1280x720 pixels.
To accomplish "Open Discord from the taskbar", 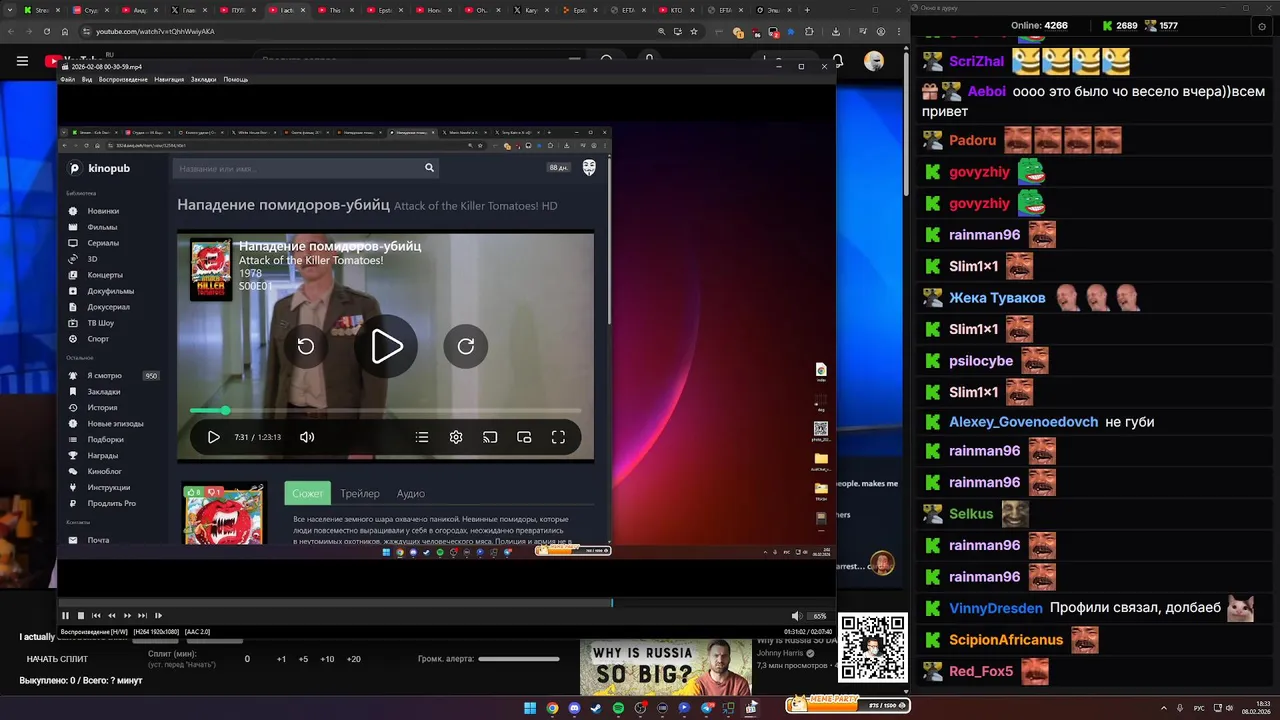I will [x=574, y=708].
